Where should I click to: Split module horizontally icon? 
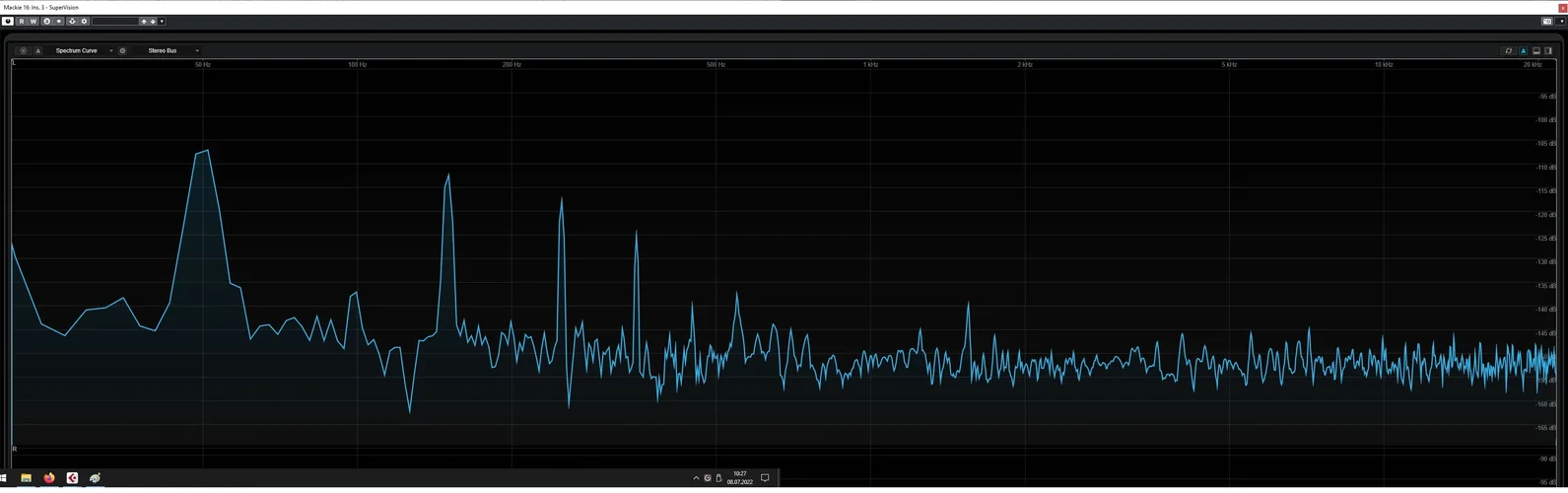(x=1536, y=50)
